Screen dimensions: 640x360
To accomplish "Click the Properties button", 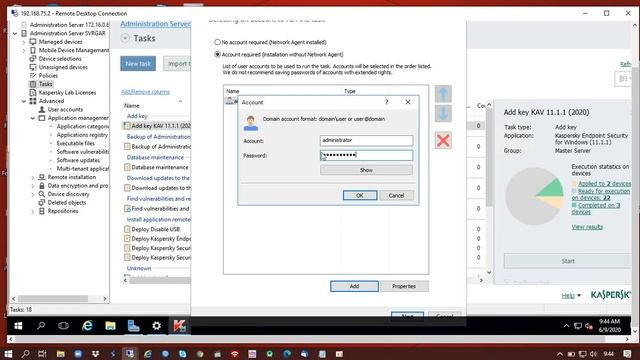I will coord(404,286).
